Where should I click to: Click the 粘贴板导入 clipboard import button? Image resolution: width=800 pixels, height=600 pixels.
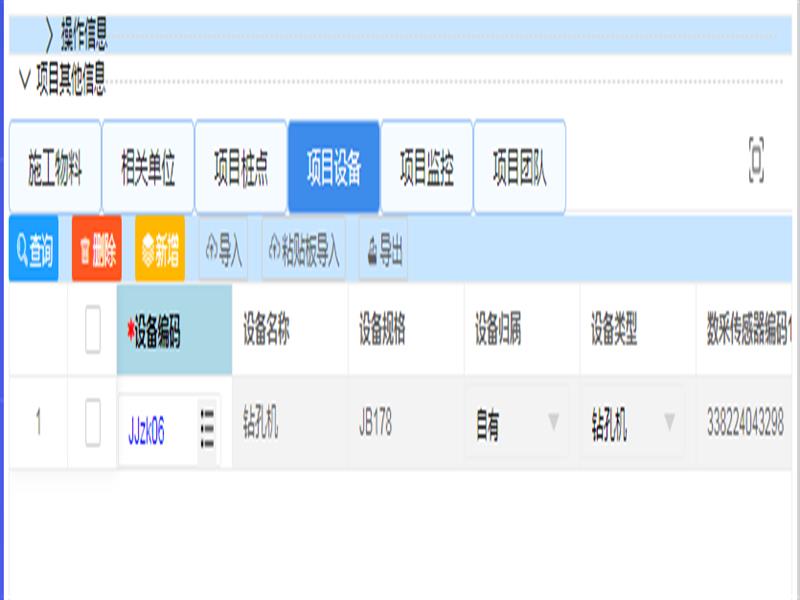pos(304,249)
